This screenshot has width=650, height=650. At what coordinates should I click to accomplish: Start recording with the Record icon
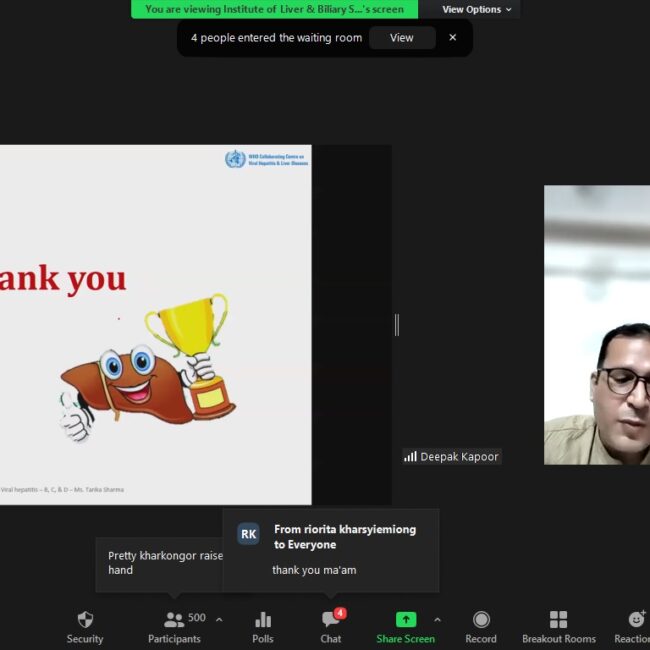[x=481, y=620]
